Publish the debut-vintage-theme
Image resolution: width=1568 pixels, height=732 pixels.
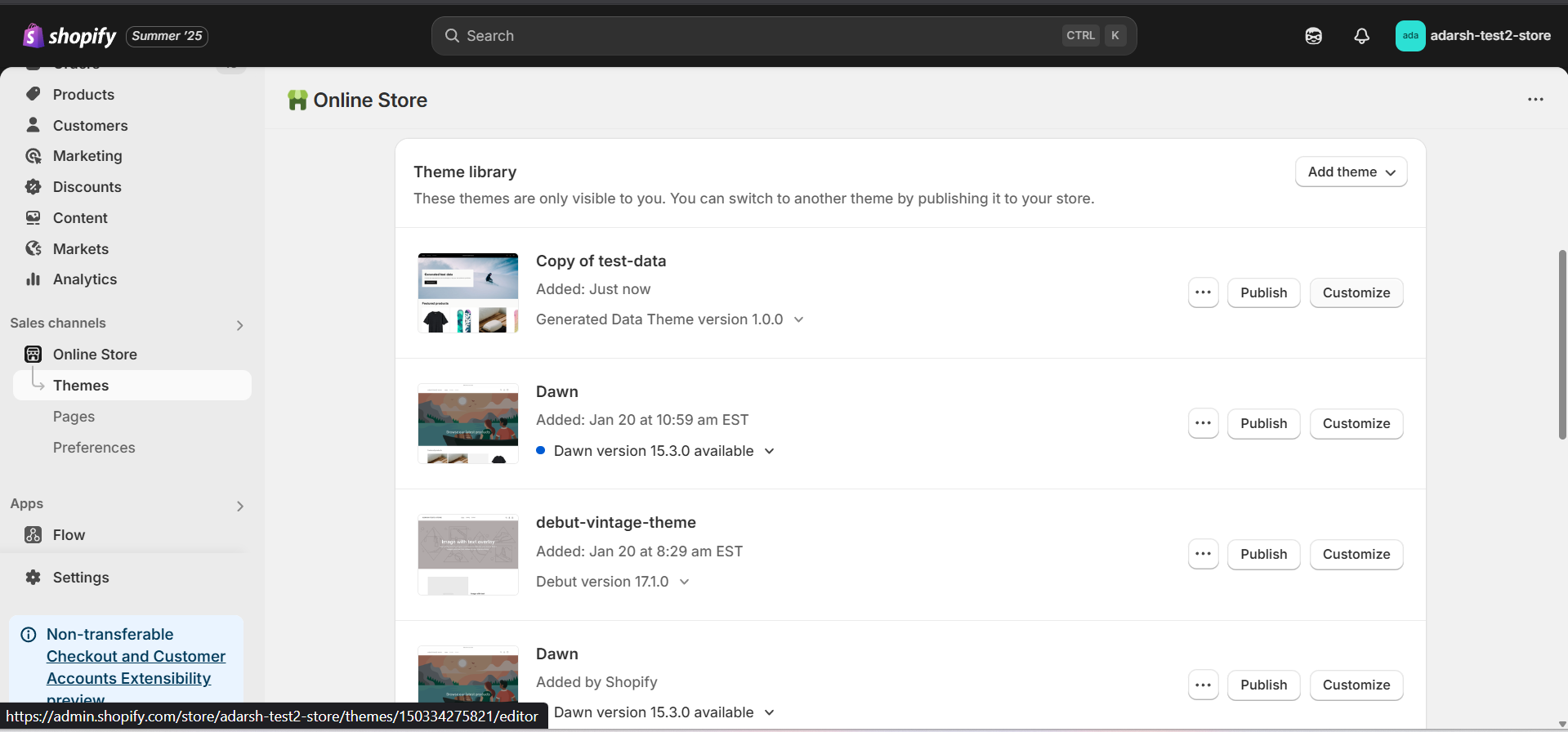point(1263,554)
